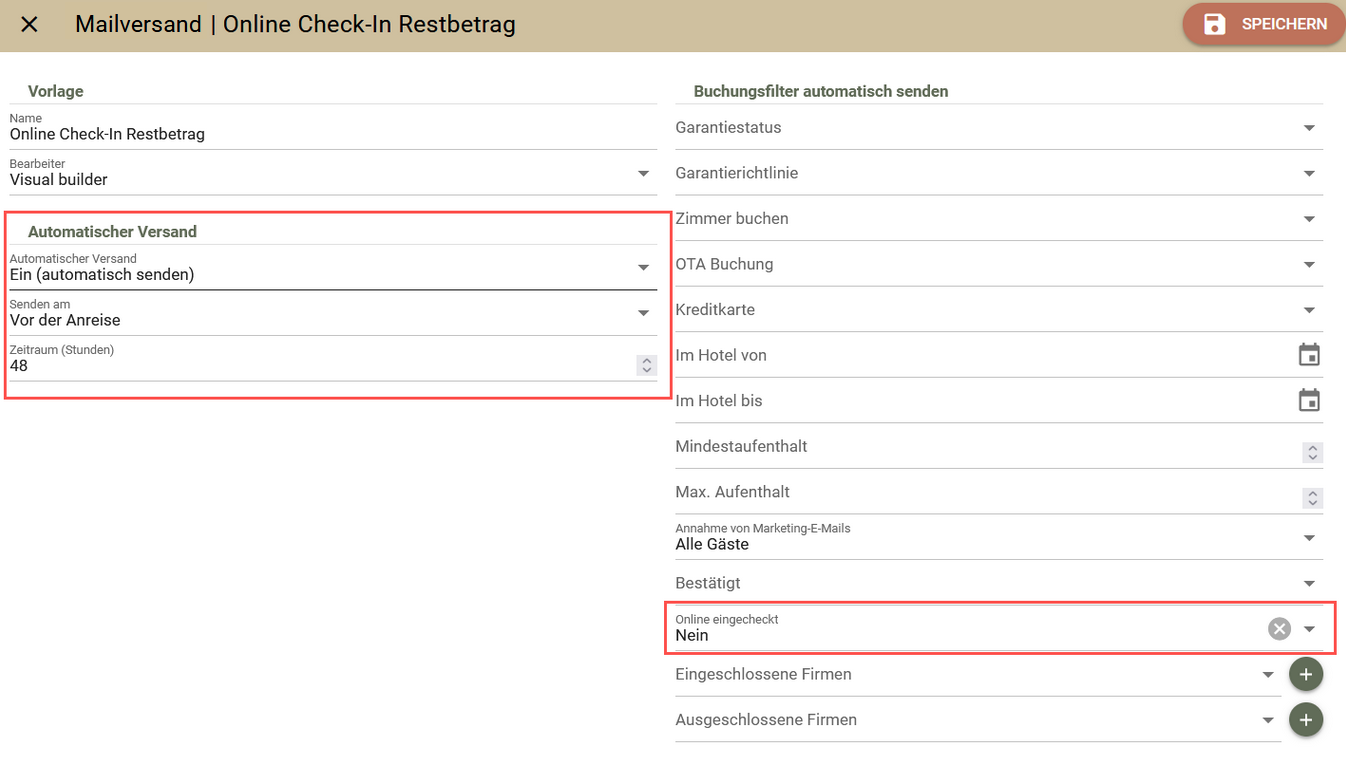Expand the OTA Buchung dropdown
1346x764 pixels.
pos(999,264)
